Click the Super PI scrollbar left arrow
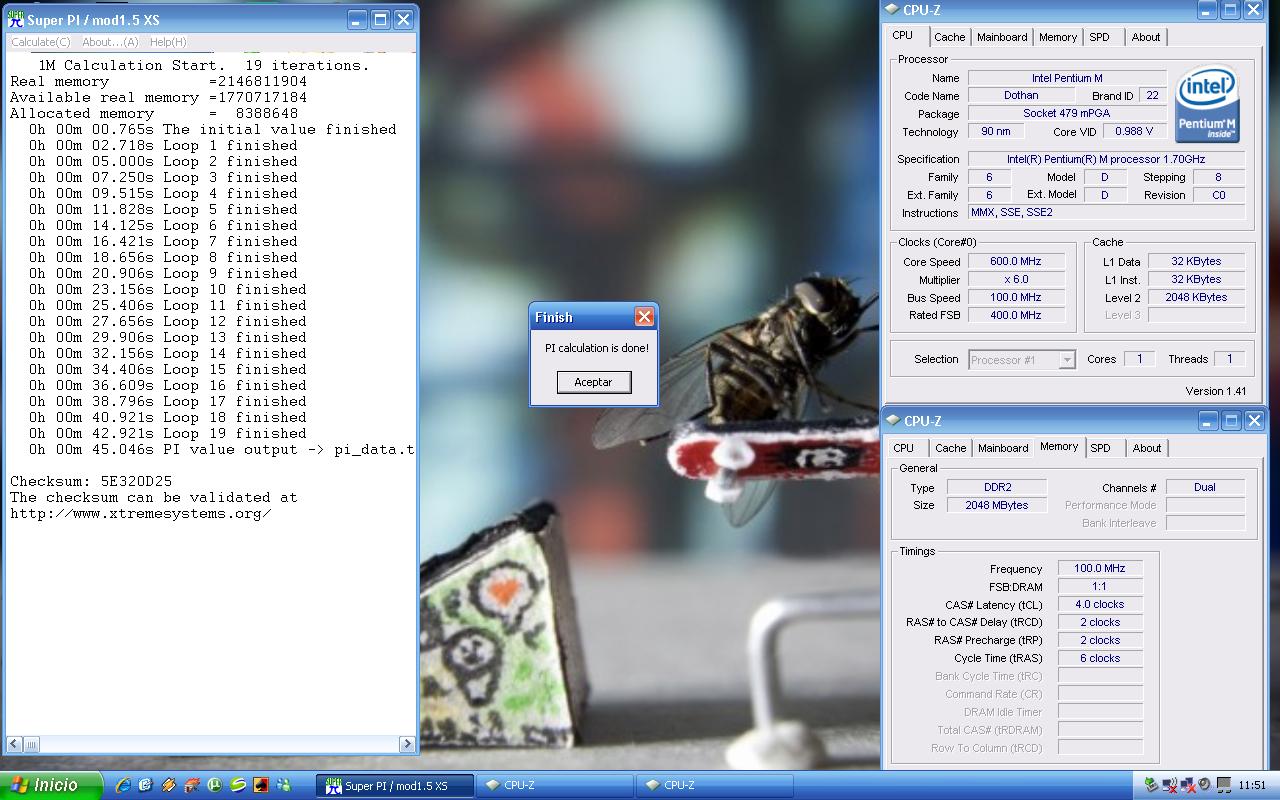This screenshot has height=800, width=1280. (15, 743)
